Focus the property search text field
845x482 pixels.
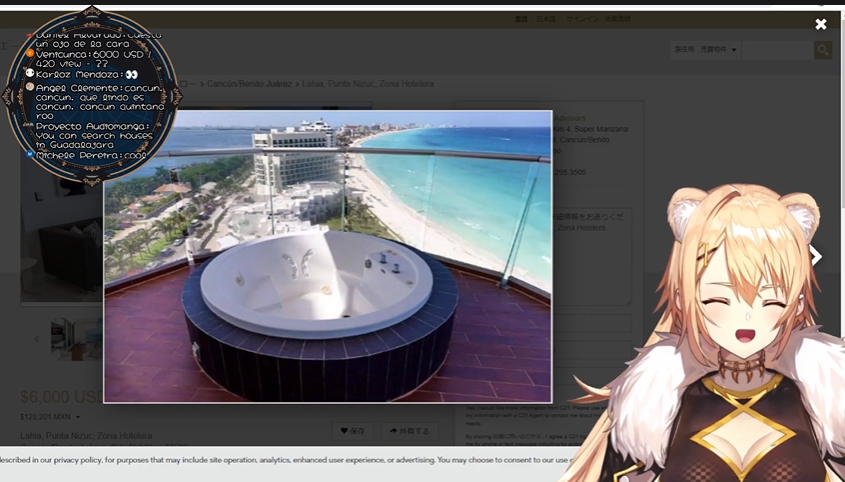tap(777, 50)
